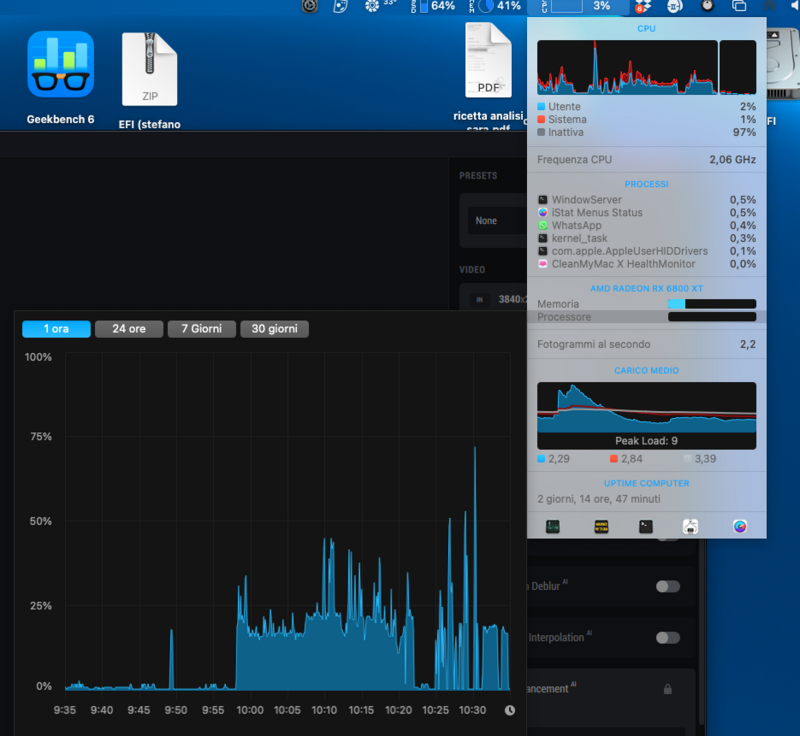The height and width of the screenshot is (736, 800).
Task: Click the Processore GPU row
Action: [646, 317]
